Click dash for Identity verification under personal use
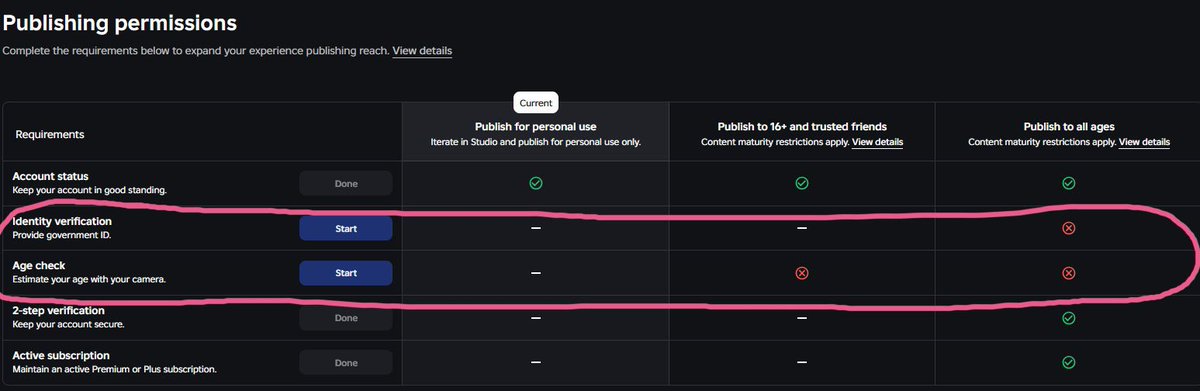 point(535,228)
